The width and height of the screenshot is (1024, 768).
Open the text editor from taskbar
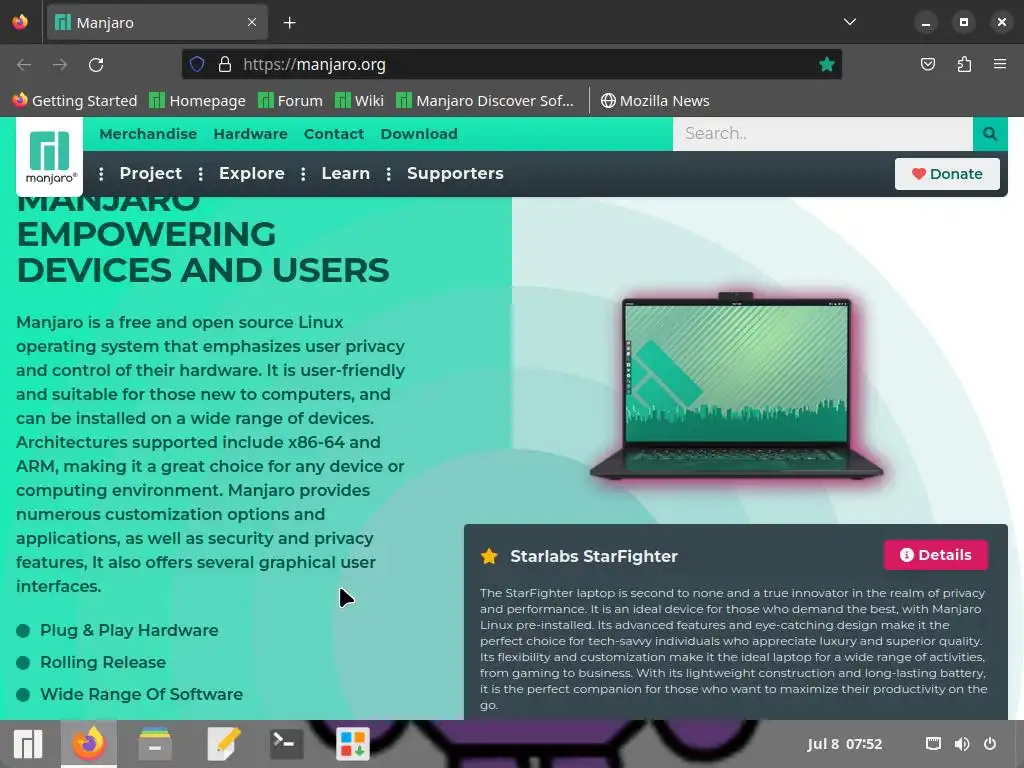pos(223,744)
